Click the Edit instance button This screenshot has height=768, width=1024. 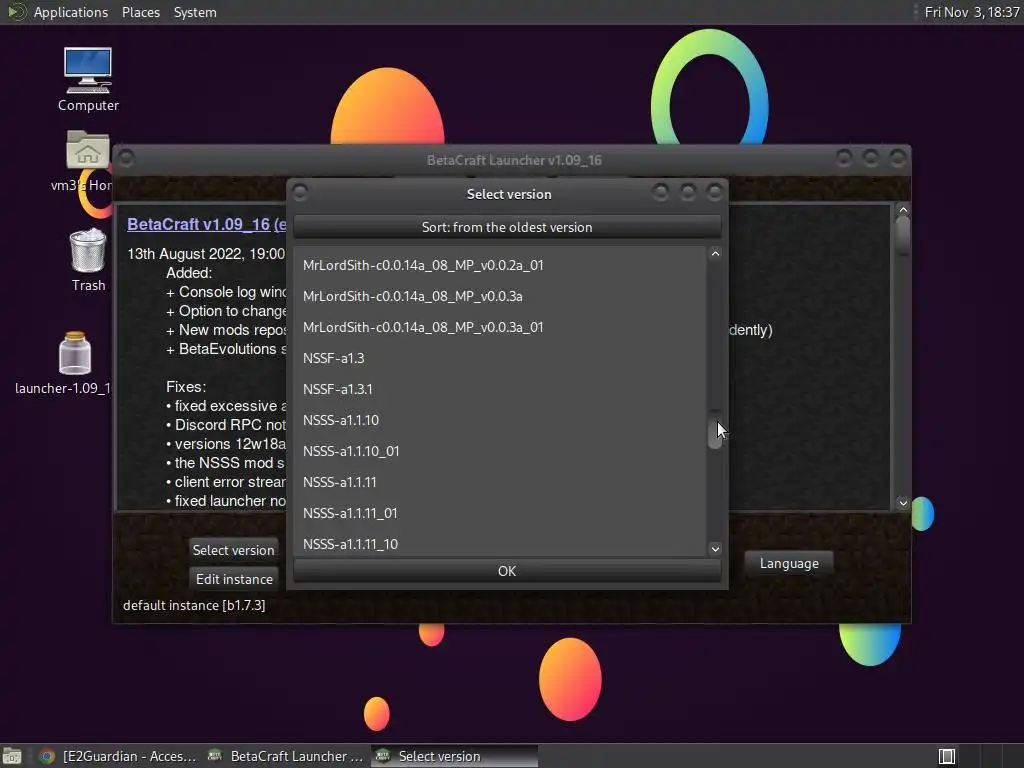(234, 579)
